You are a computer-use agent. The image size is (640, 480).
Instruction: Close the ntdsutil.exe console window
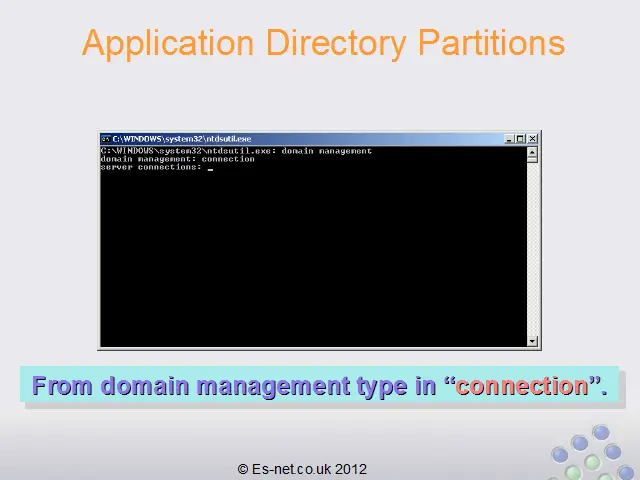532,138
